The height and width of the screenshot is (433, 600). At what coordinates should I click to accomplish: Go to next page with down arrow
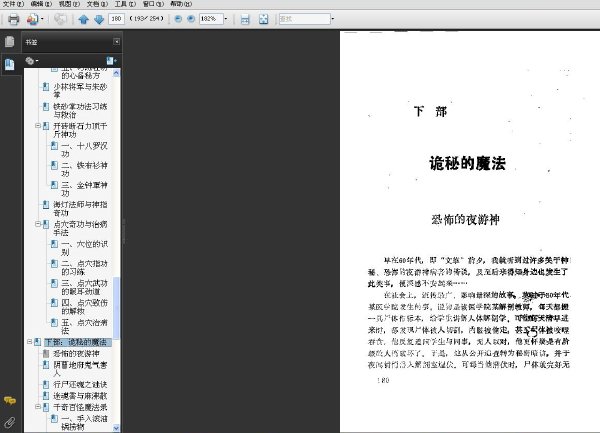coord(99,19)
